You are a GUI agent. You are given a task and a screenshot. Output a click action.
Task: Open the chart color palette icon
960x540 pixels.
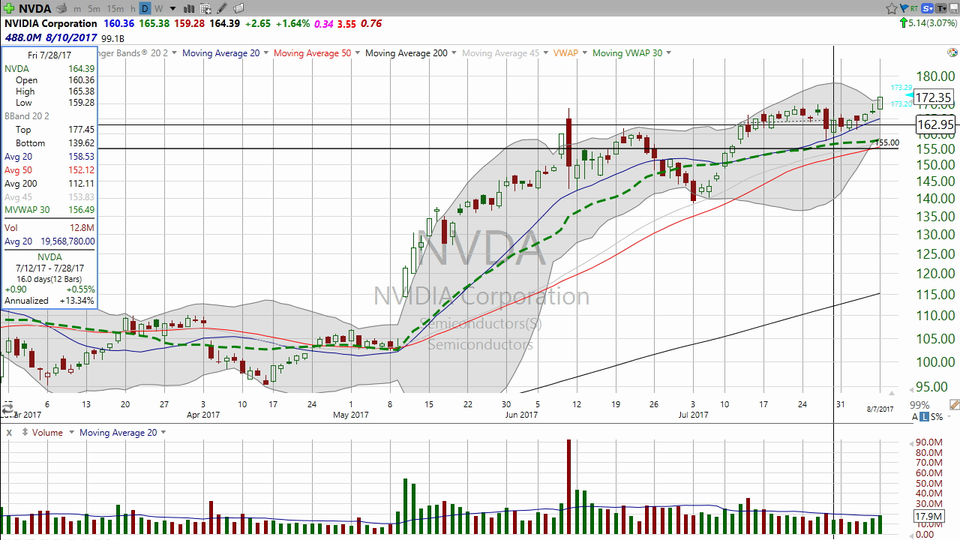click(x=955, y=53)
